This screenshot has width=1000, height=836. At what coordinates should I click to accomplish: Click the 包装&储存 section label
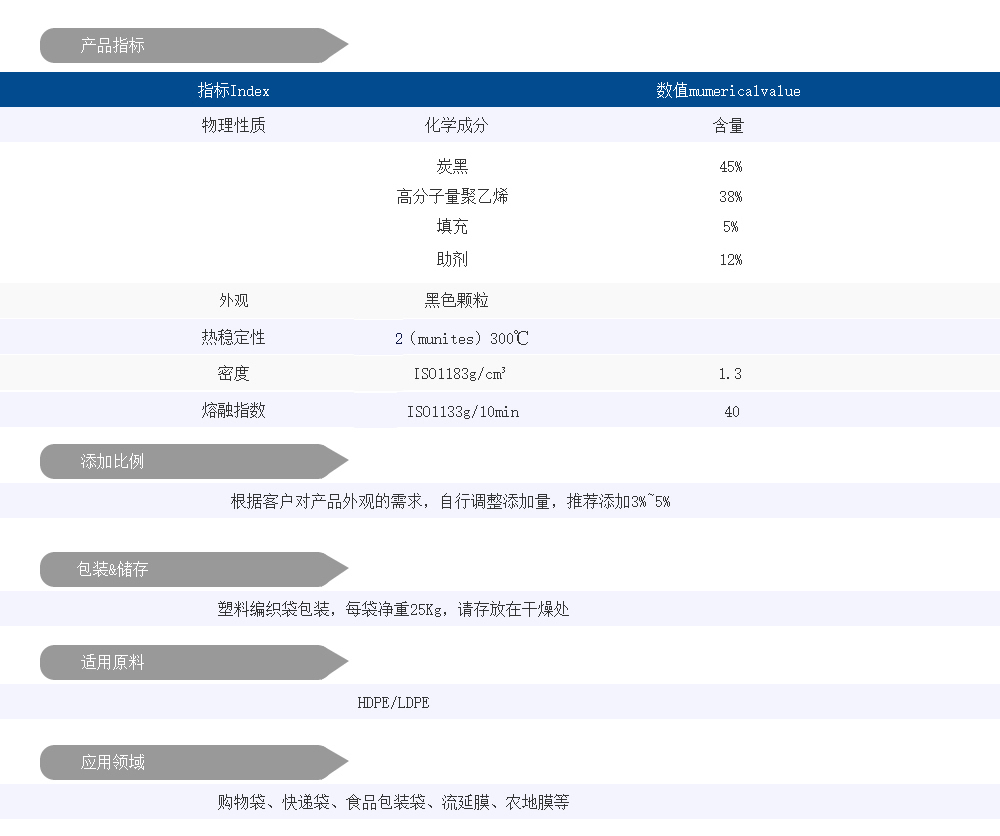(x=113, y=569)
